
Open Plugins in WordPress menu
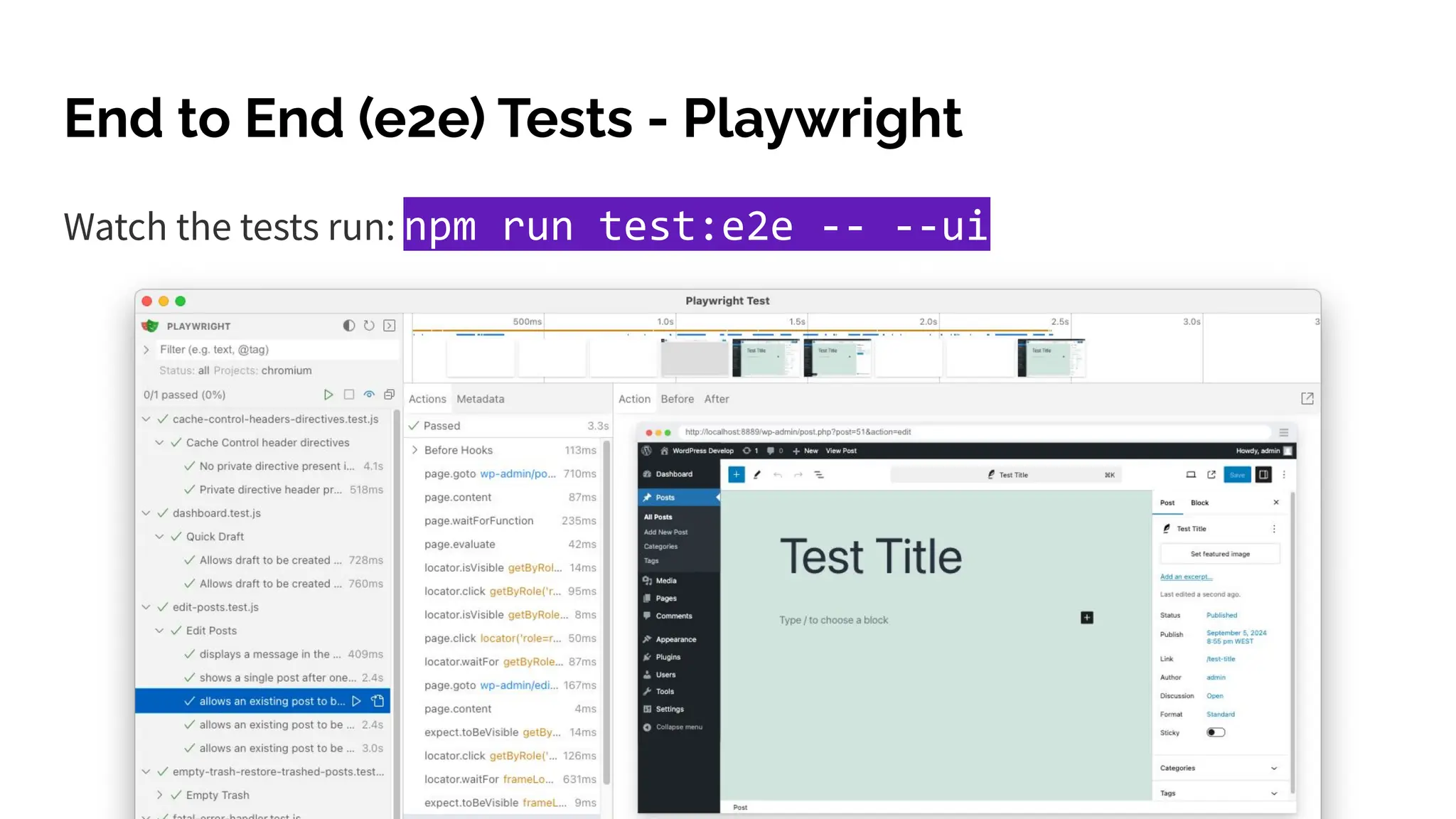click(x=668, y=657)
